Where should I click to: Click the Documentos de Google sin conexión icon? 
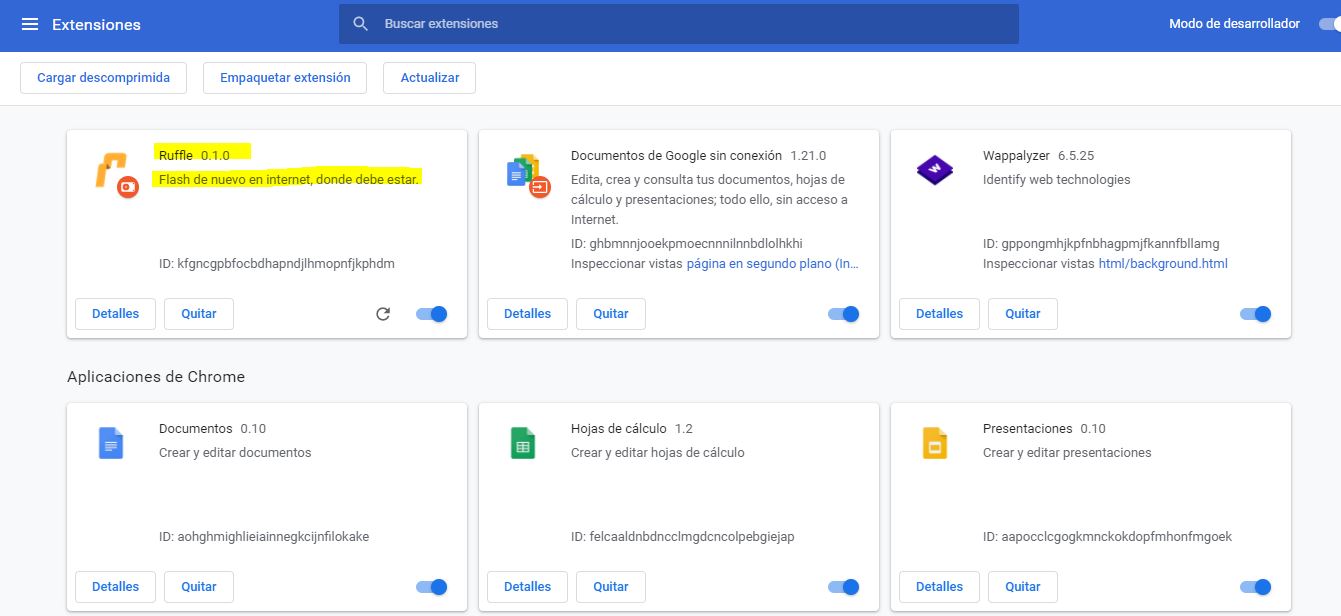click(528, 175)
